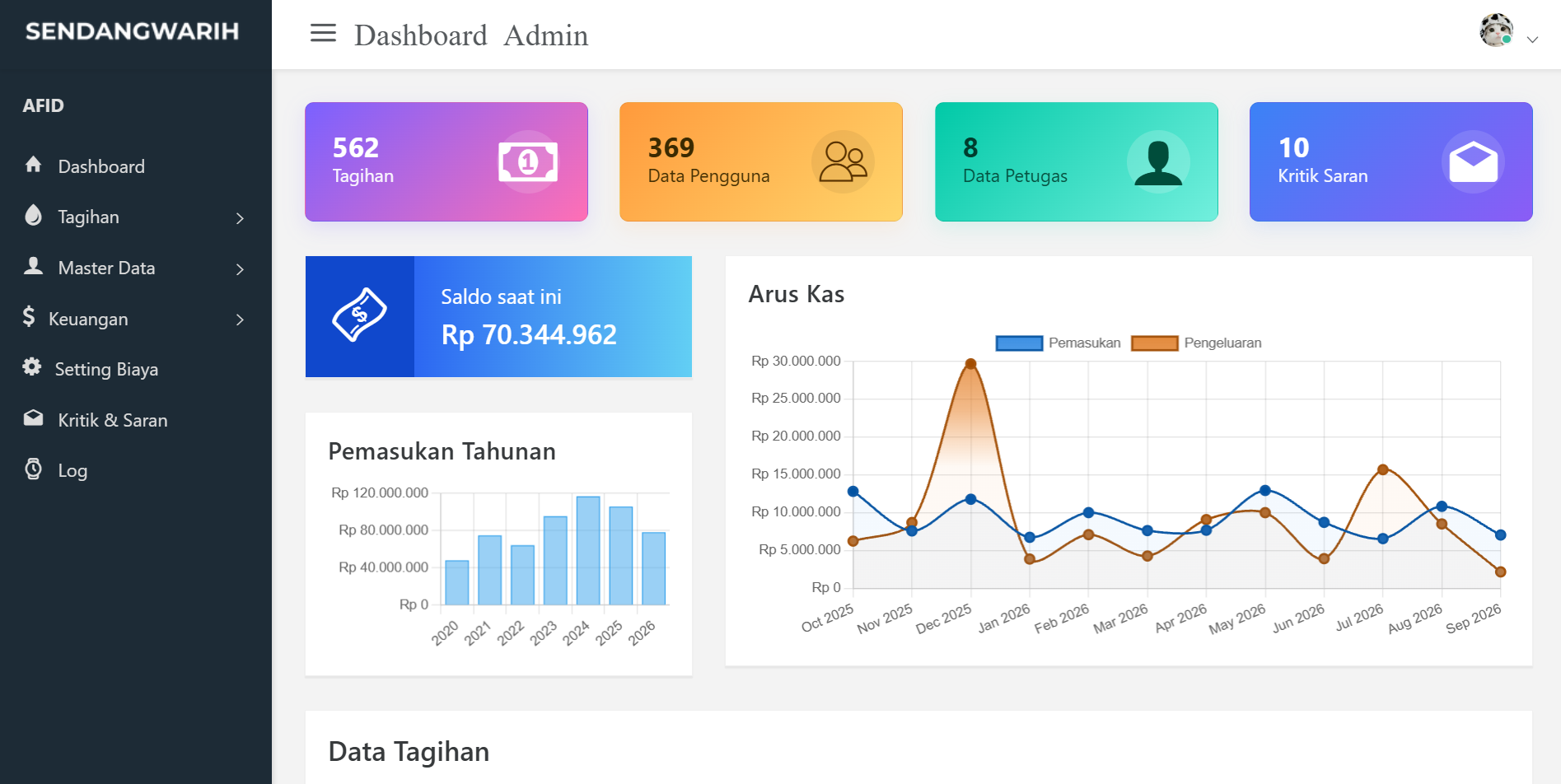The height and width of the screenshot is (784, 1561).
Task: Click the users icon on Data Pengguna card
Action: (844, 162)
